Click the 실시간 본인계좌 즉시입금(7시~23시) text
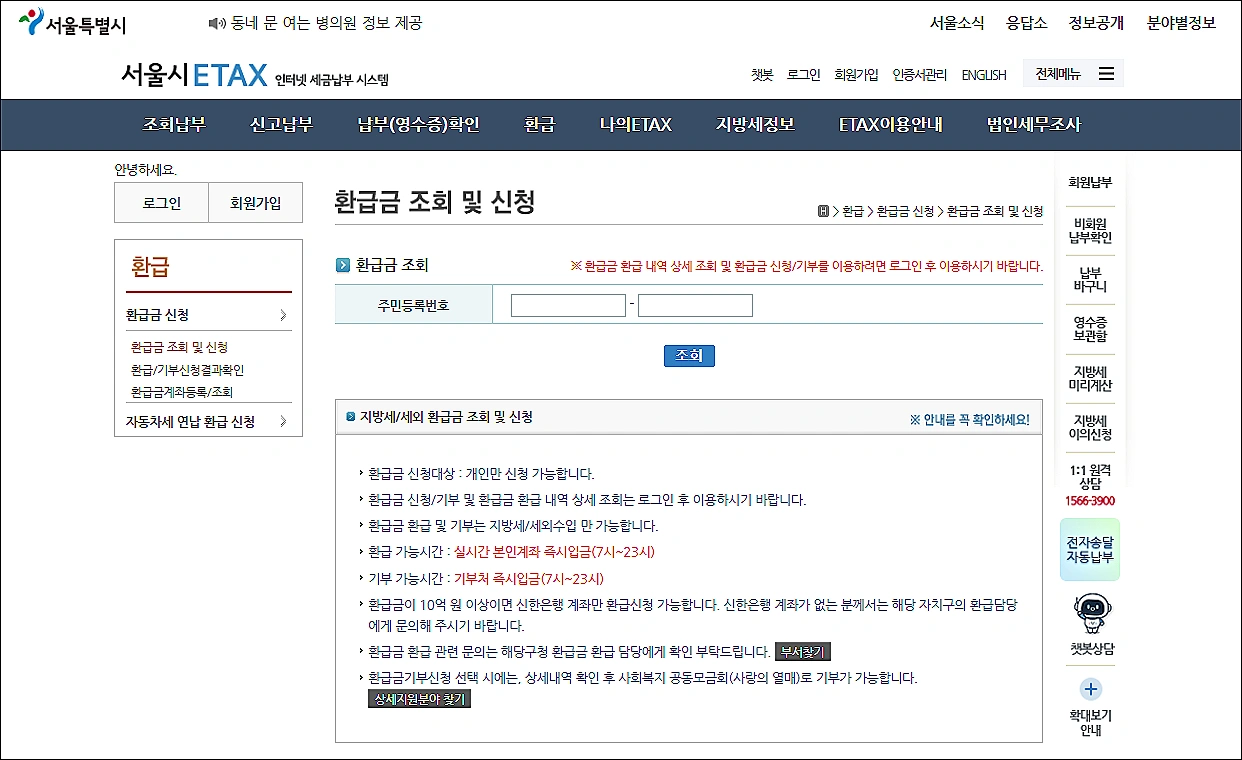Viewport: 1242px width, 760px height. point(554,552)
